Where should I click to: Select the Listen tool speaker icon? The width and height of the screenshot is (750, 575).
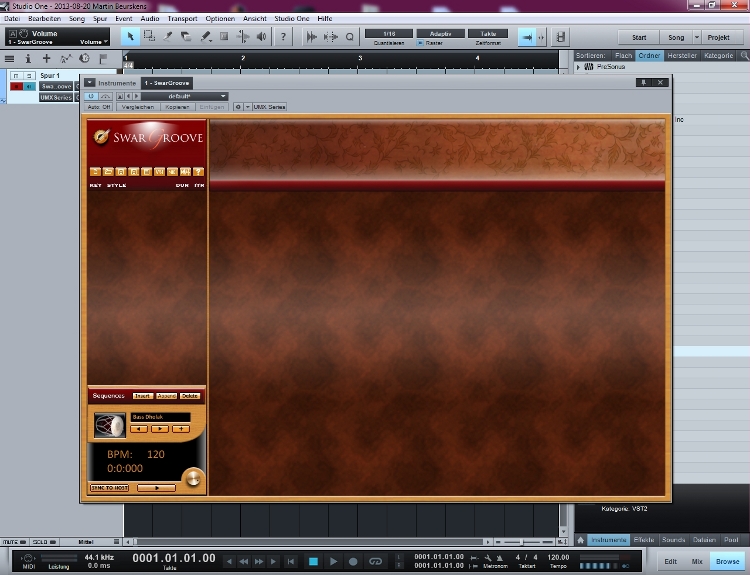tap(261, 36)
